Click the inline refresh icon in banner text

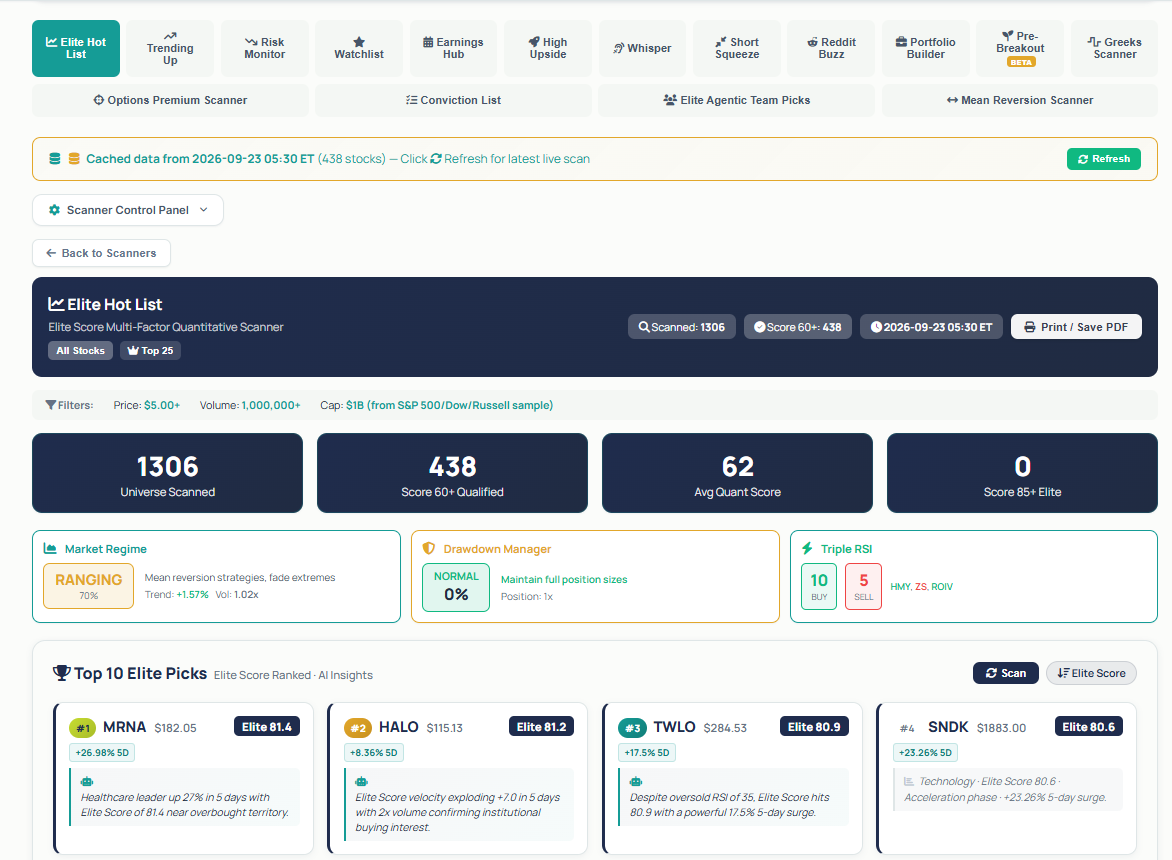436,158
